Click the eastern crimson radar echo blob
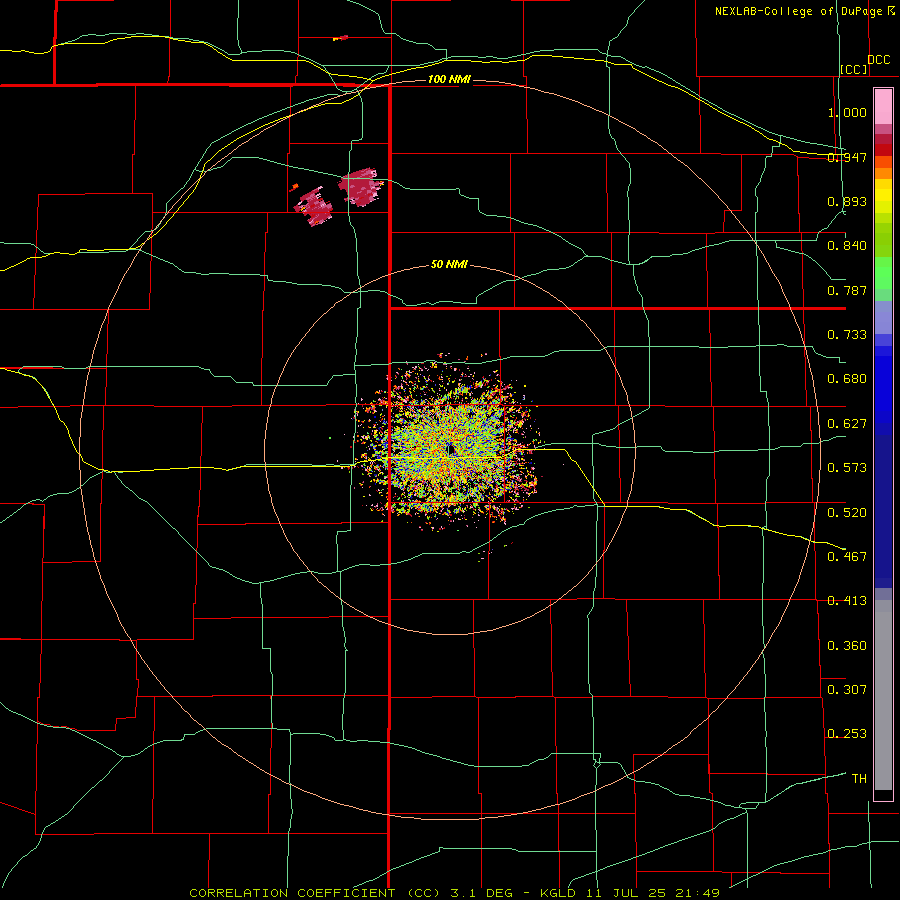 pyautogui.click(x=359, y=187)
